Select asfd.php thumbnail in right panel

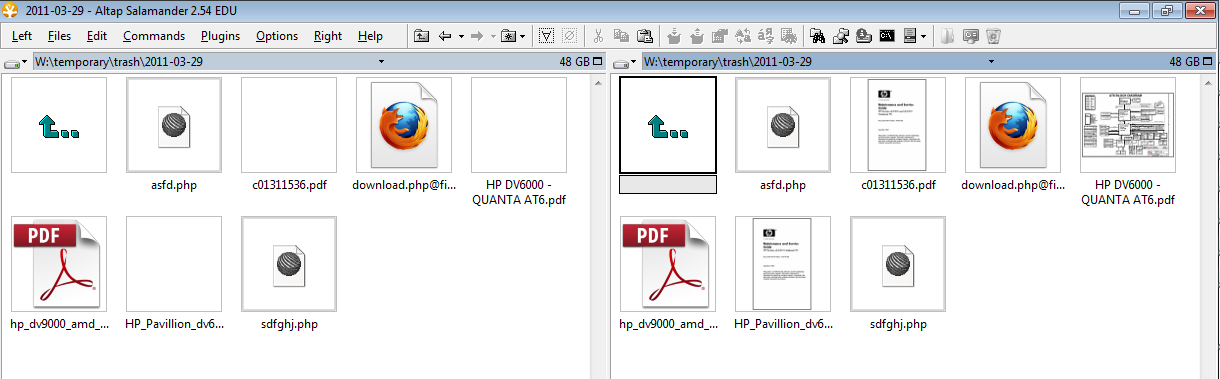click(x=783, y=125)
